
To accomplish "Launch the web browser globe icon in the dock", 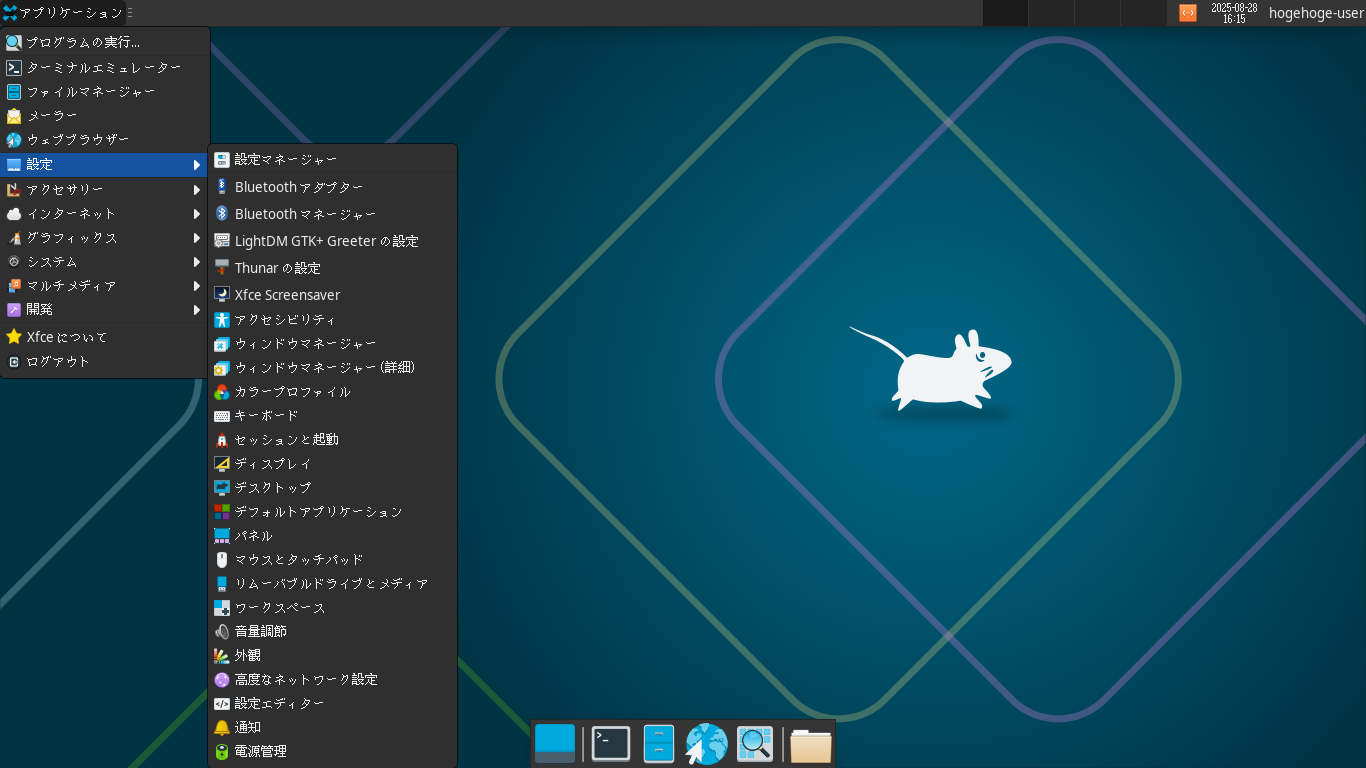I will pyautogui.click(x=706, y=743).
